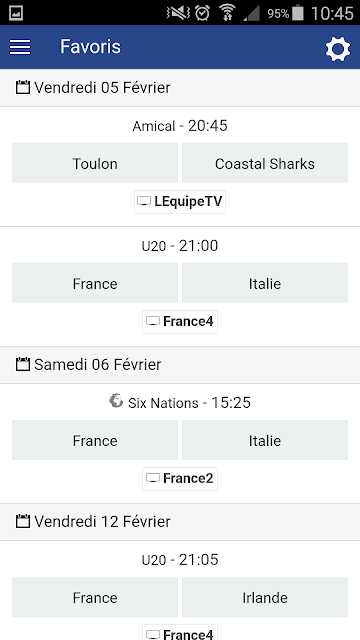360x640 pixels.
Task: Open the France2 channel badge
Action: pos(180,479)
